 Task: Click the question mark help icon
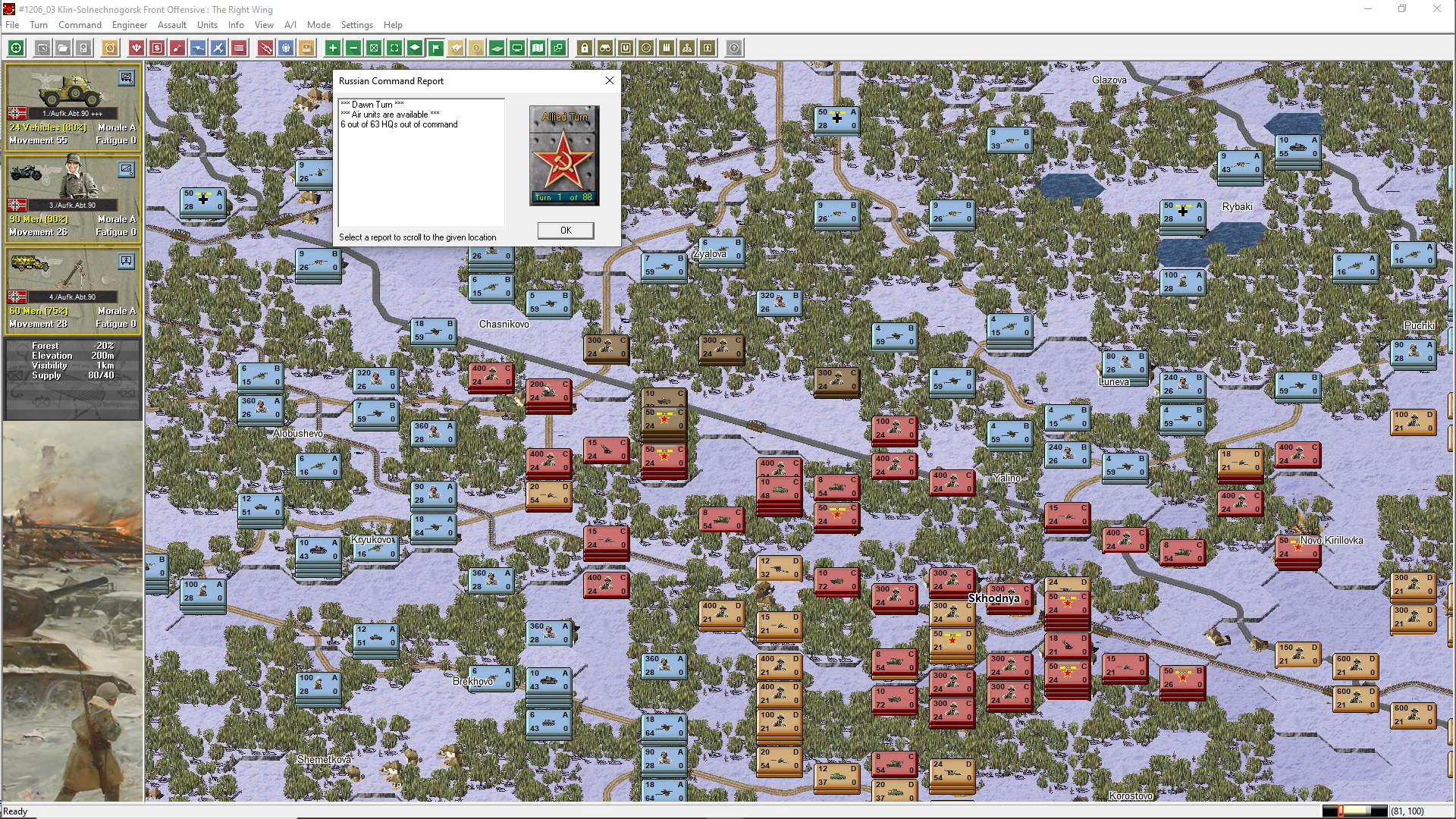pos(733,48)
